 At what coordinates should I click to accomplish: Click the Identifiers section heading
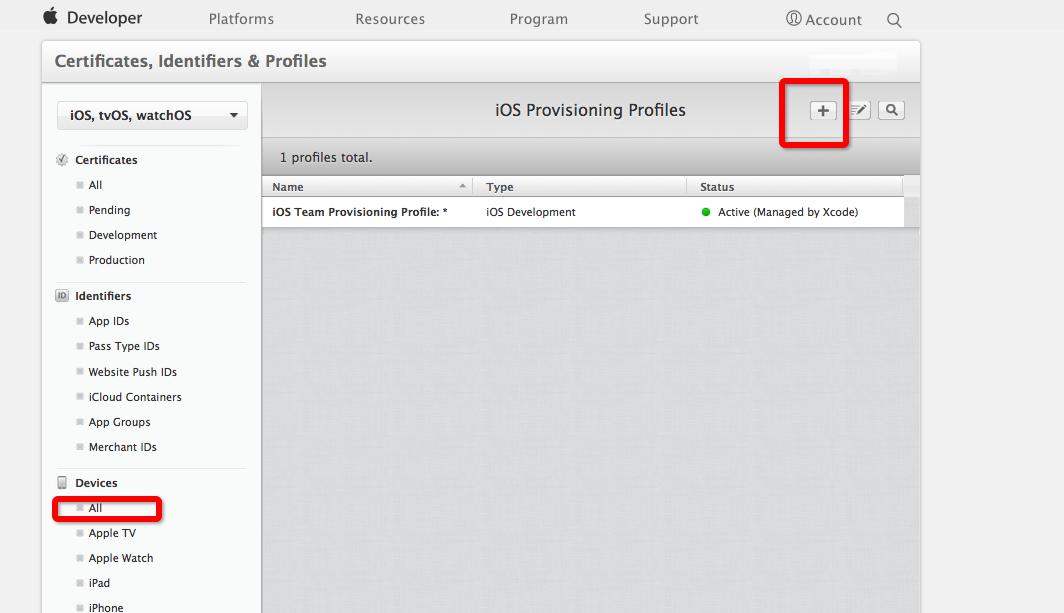(x=103, y=295)
